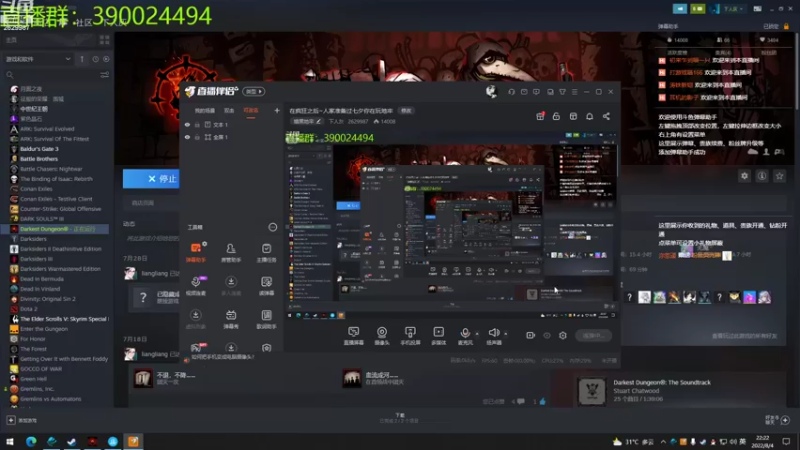Click the Steam library filter sliders icon
This screenshot has height=450, width=800.
pyautogui.click(x=105, y=75)
